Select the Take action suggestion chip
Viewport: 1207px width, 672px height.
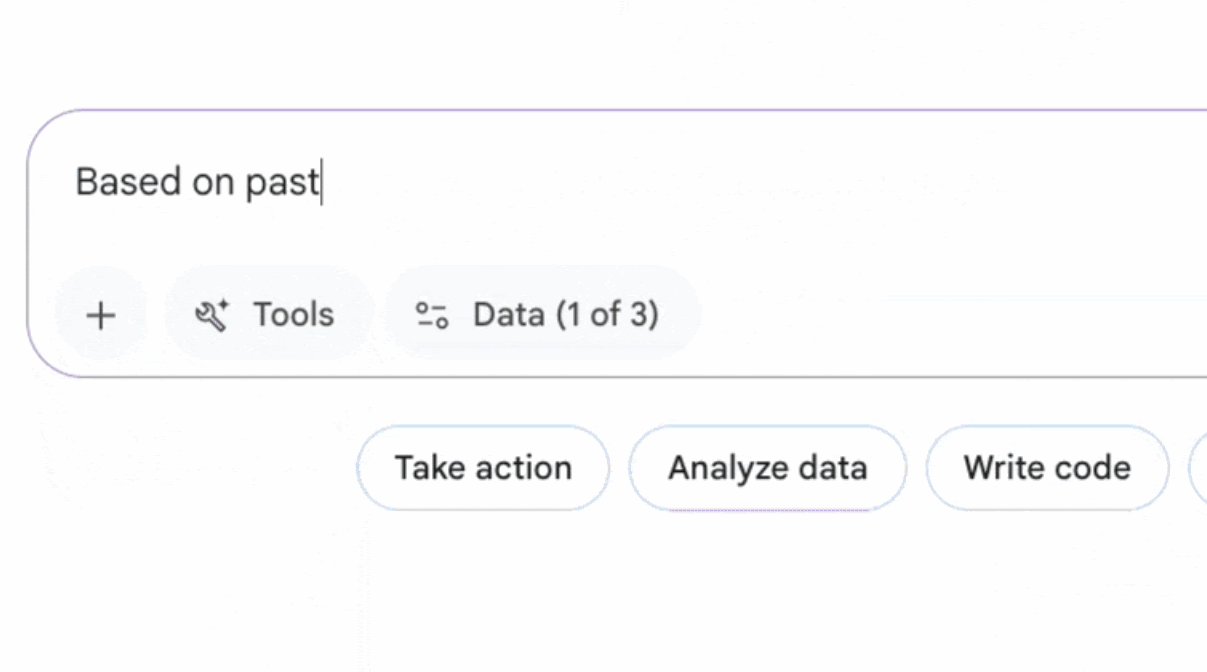click(x=483, y=468)
